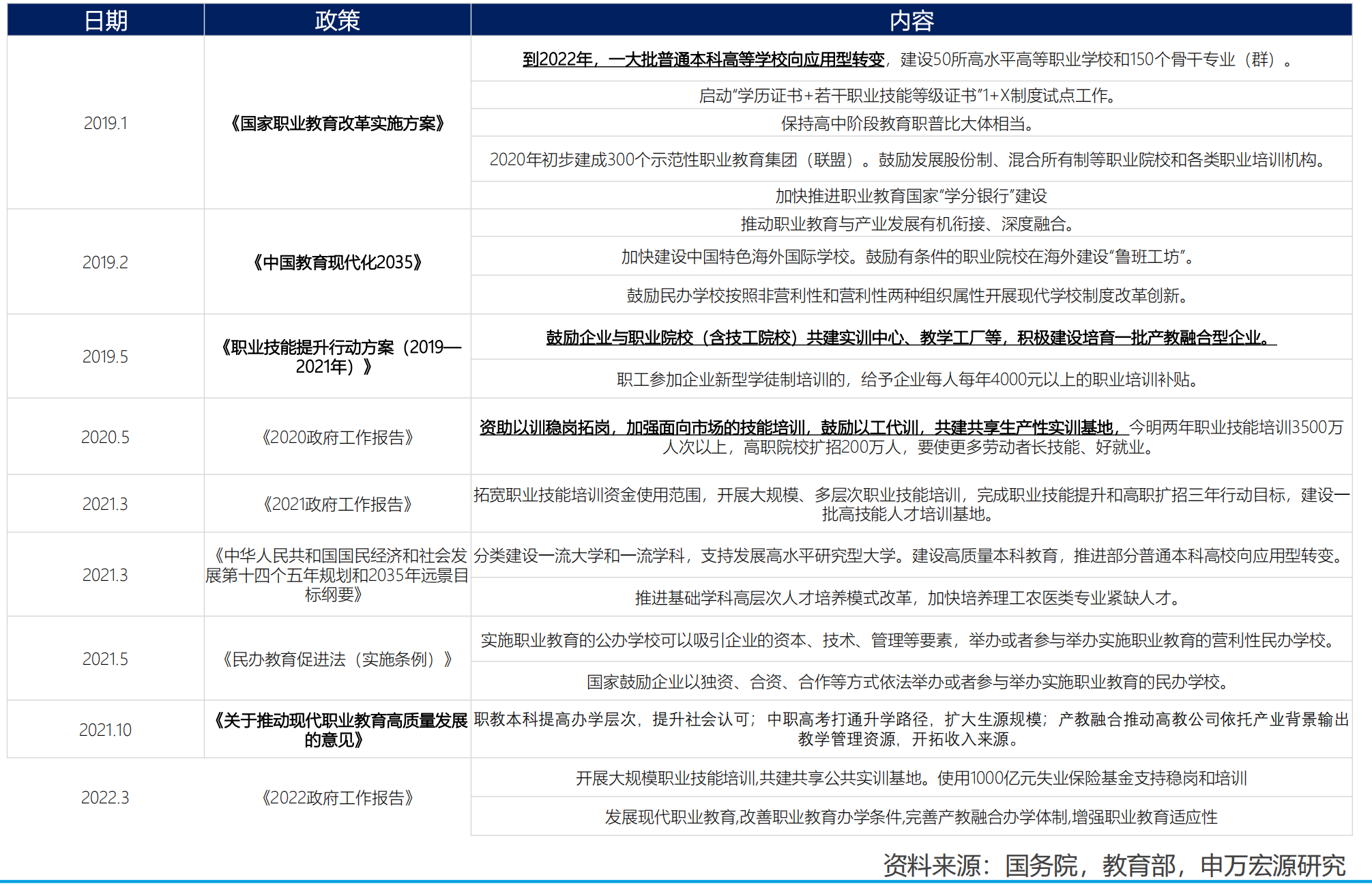
Task: Click underlined text 到2022年一大批普通本科
Action: pos(703,60)
